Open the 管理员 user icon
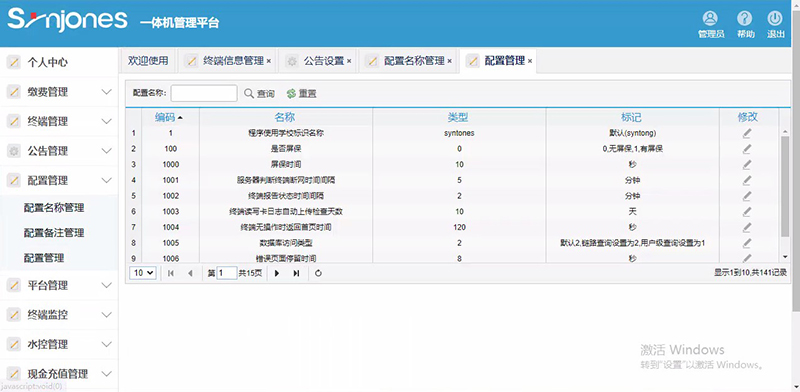The height and width of the screenshot is (392, 800). point(710,18)
